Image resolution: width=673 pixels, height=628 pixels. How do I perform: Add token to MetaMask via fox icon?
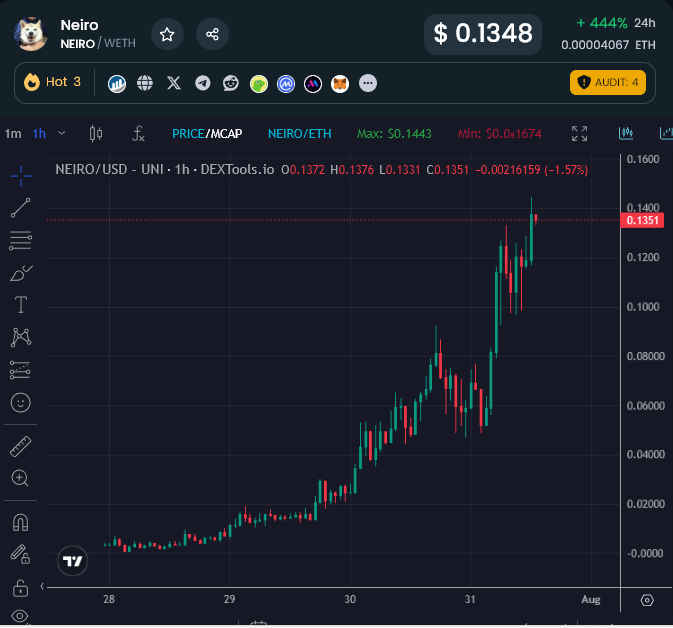(340, 84)
